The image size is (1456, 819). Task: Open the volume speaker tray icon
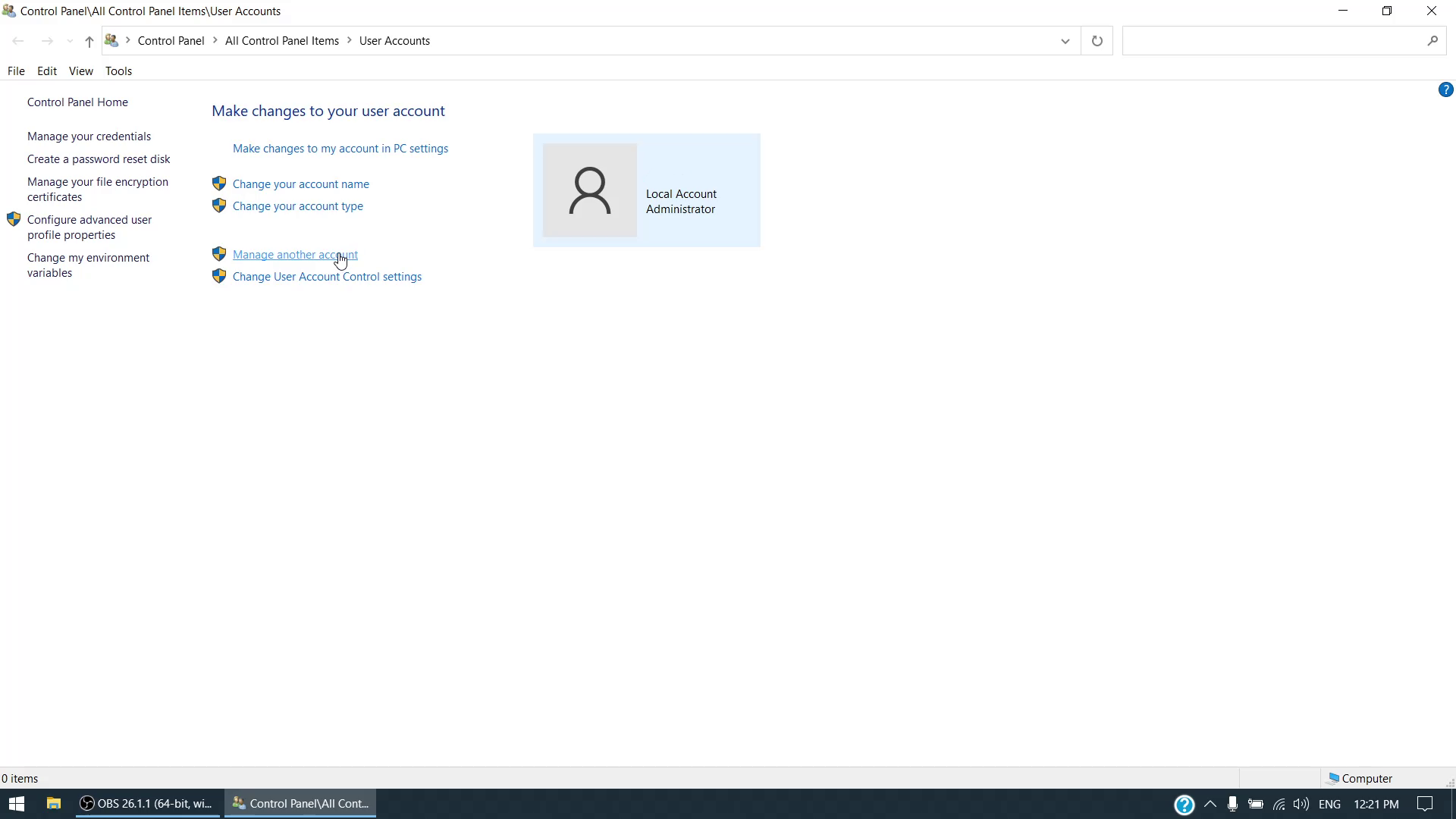(x=1301, y=805)
